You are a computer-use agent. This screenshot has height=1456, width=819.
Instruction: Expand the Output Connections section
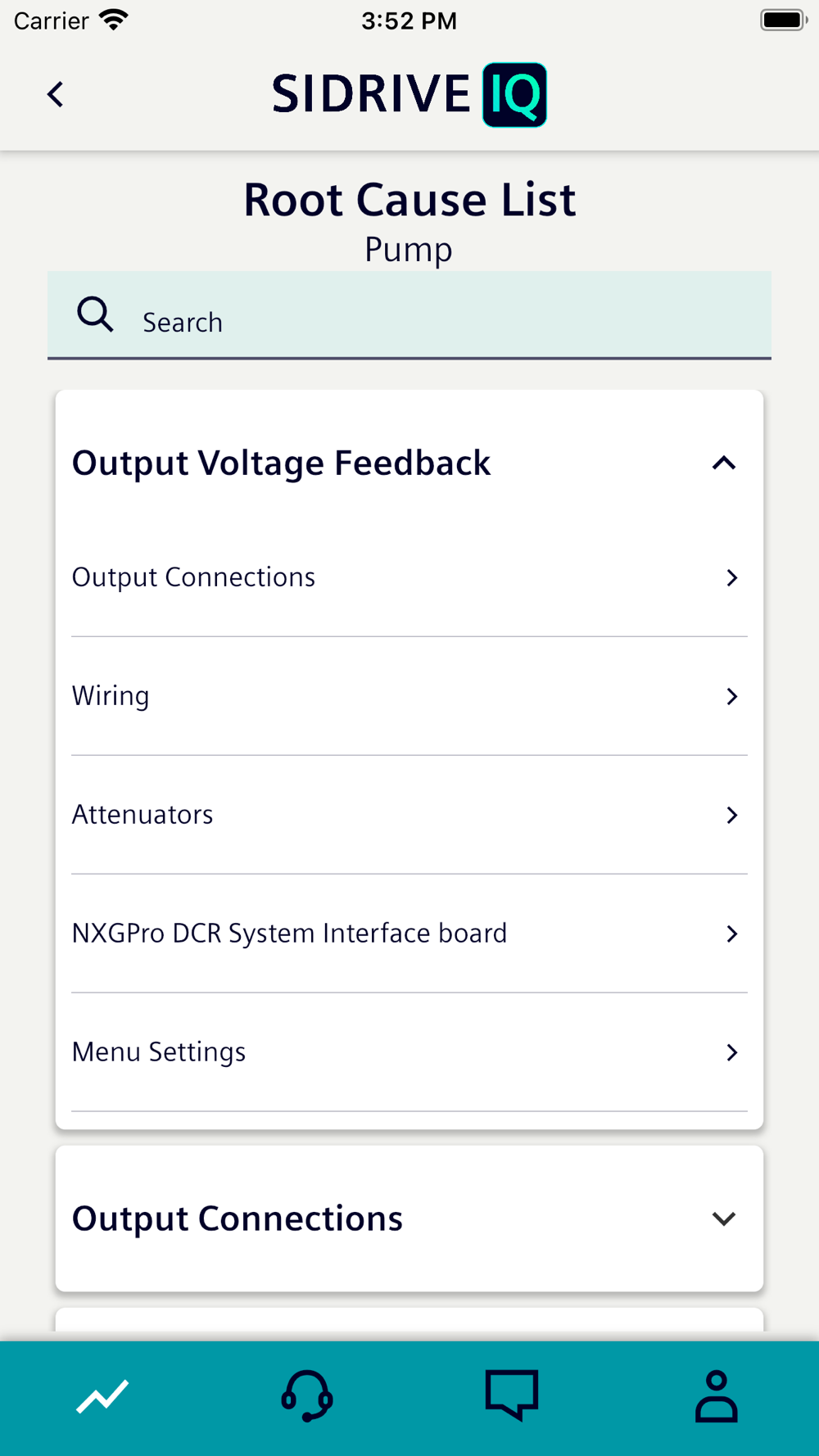click(724, 1219)
